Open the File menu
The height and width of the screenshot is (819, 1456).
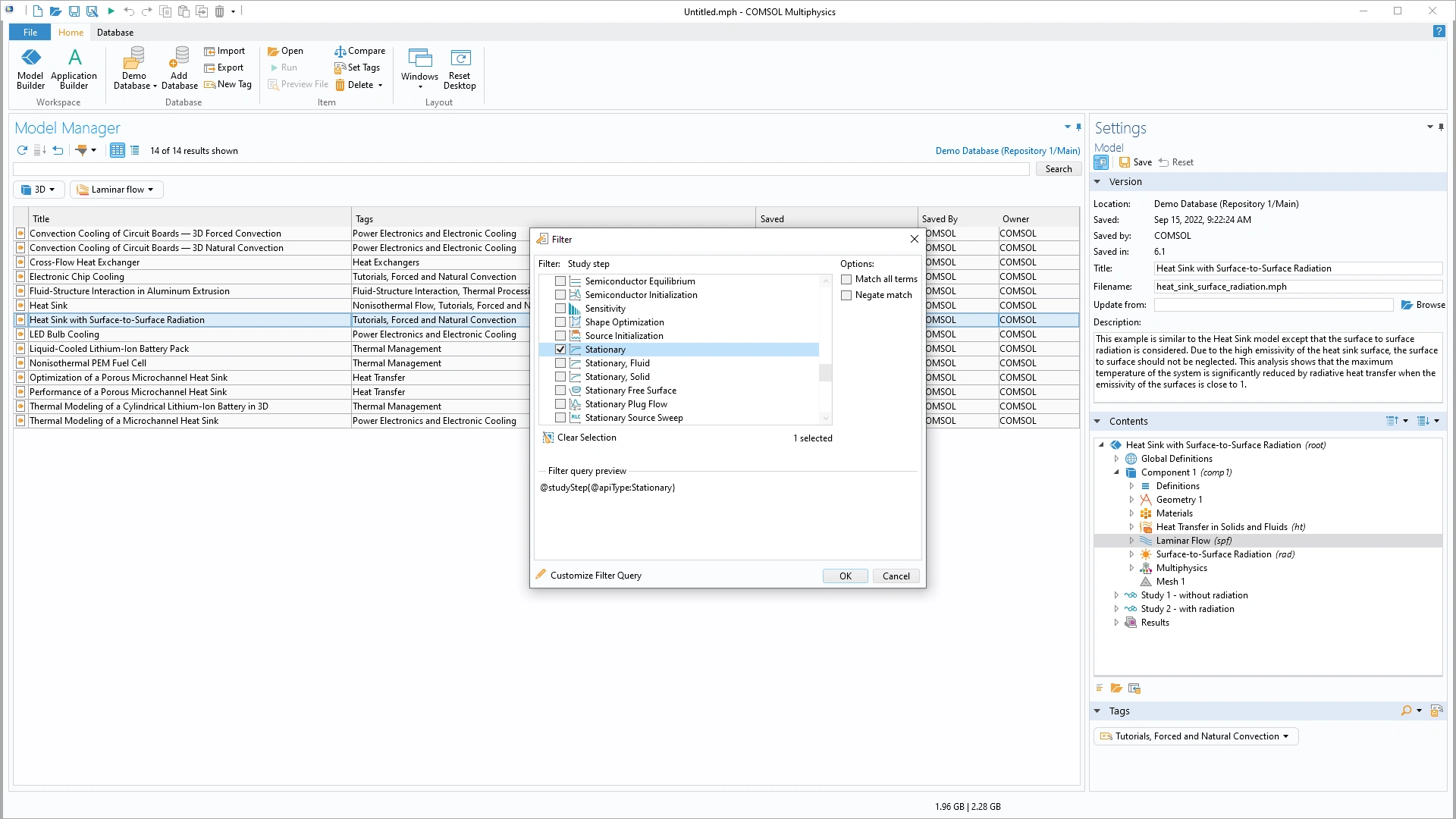pyautogui.click(x=30, y=33)
